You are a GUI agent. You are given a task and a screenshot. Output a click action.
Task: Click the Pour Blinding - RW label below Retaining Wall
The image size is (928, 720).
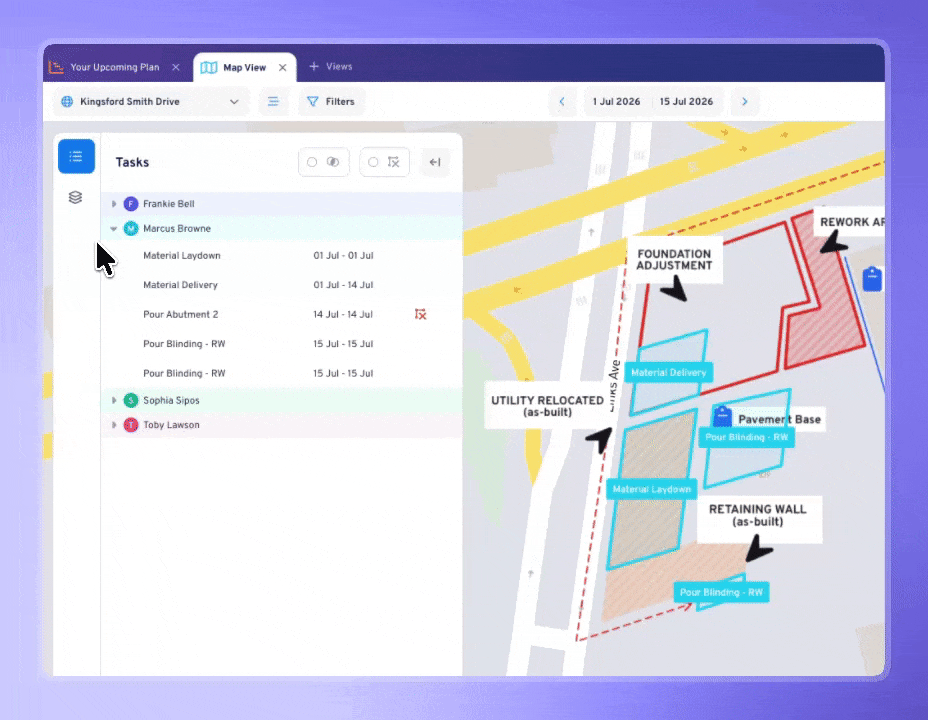click(721, 592)
